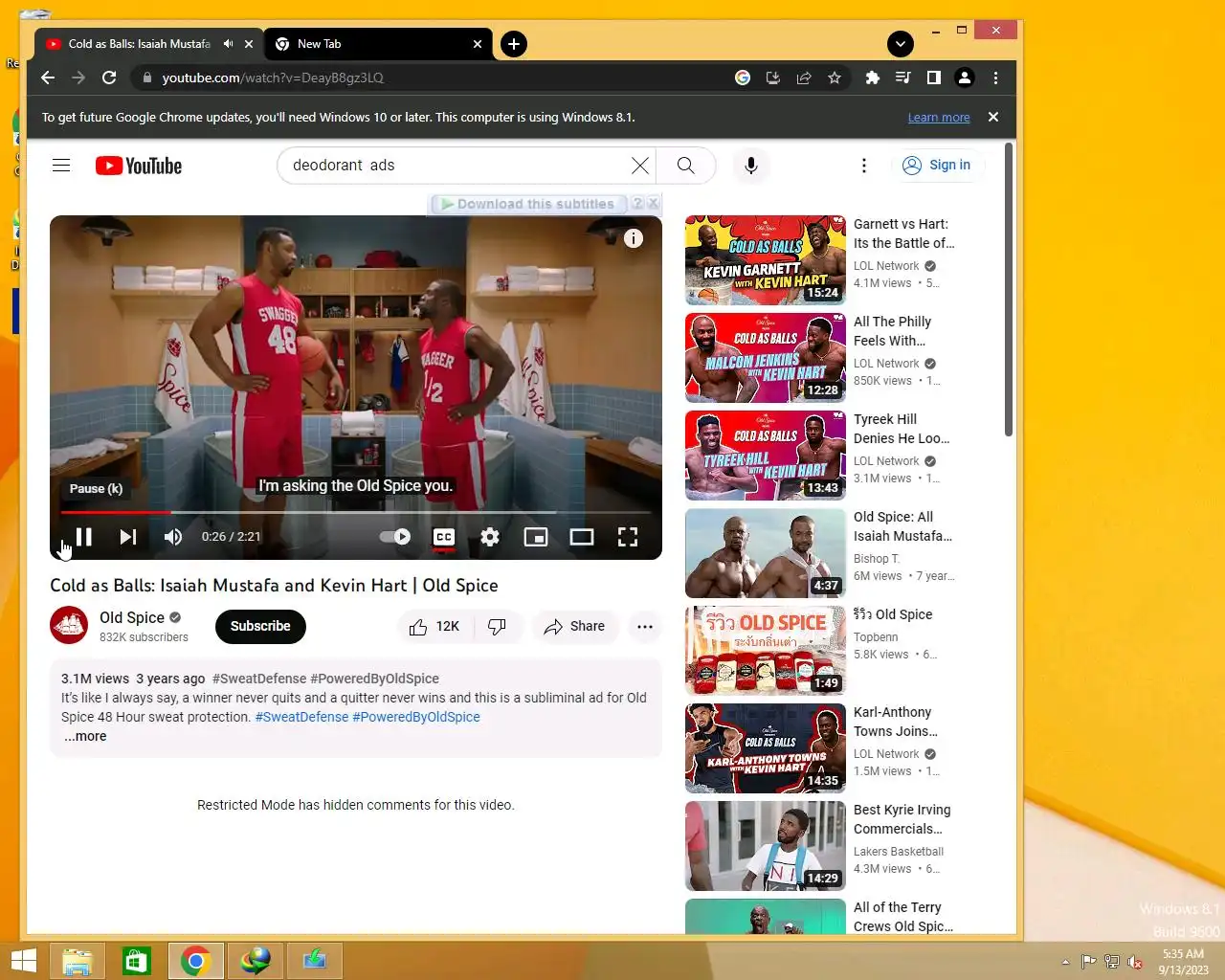This screenshot has height=980, width=1225.
Task: Open a new browser tab with plus
Action: pyautogui.click(x=514, y=44)
